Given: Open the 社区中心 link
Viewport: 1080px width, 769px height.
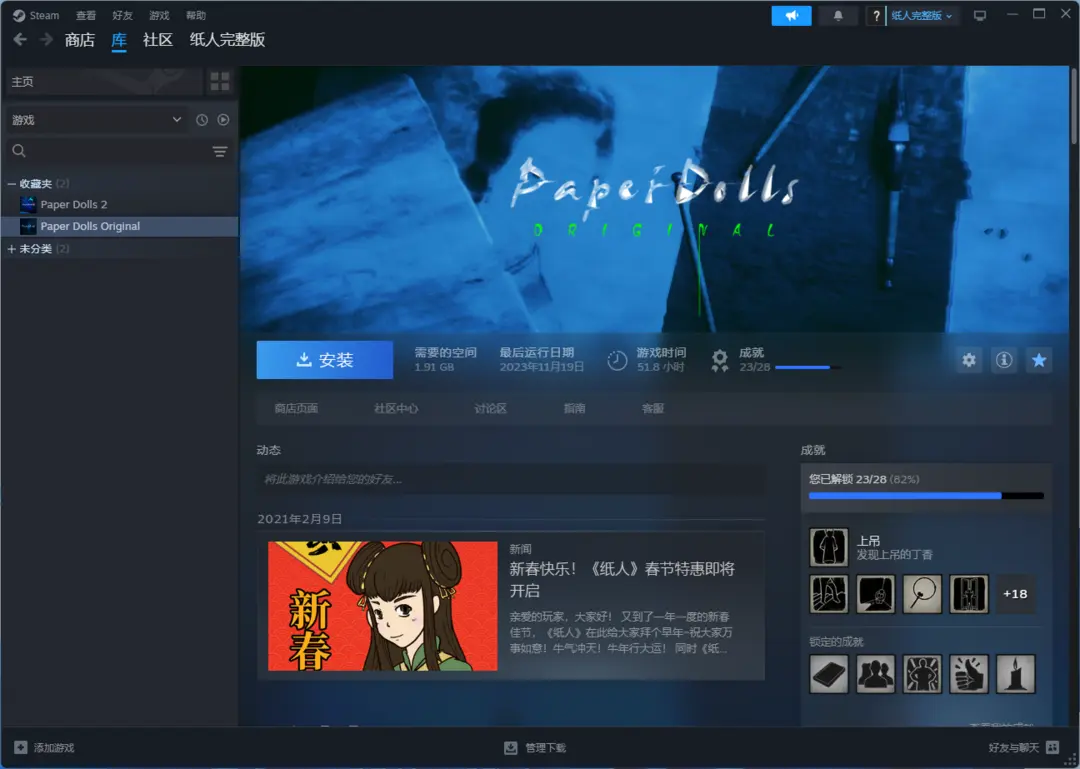Looking at the screenshot, I should (x=396, y=409).
